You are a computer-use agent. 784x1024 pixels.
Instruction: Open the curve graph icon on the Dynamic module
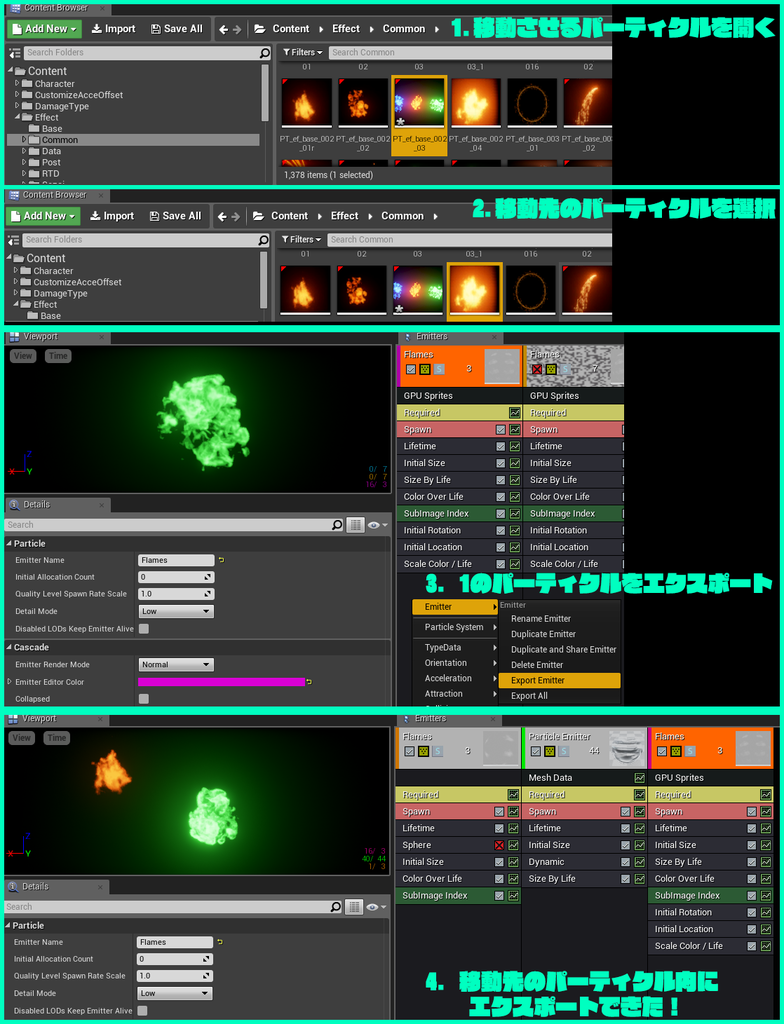[640, 862]
